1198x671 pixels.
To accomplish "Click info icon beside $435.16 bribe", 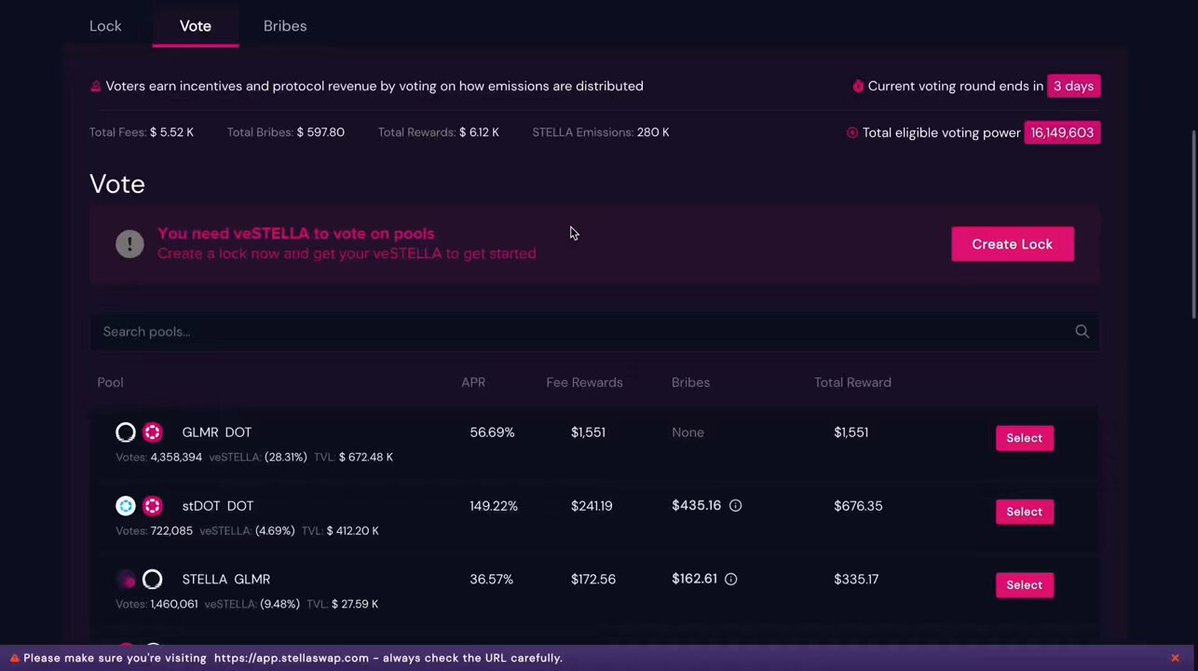I will coord(735,506).
